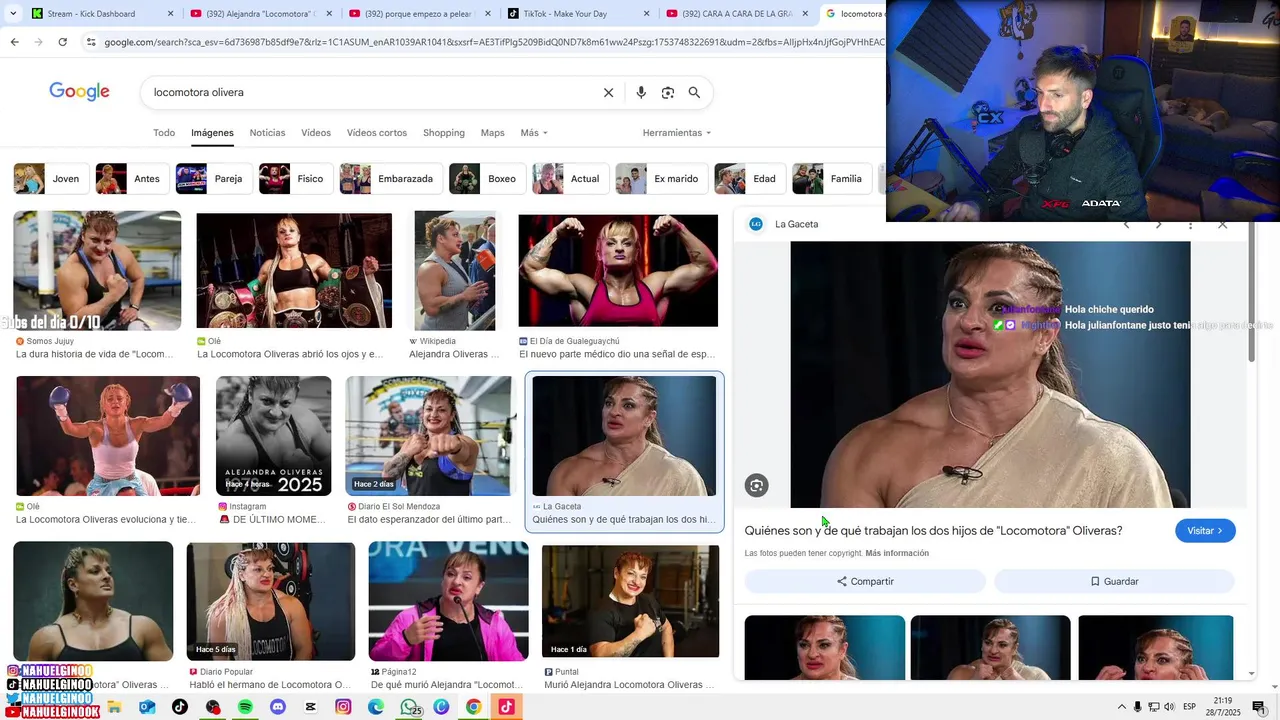Open the Wikipedia Alejandra Oliveras image result
Screen dimensions: 1280x720
pyautogui.click(x=454, y=270)
